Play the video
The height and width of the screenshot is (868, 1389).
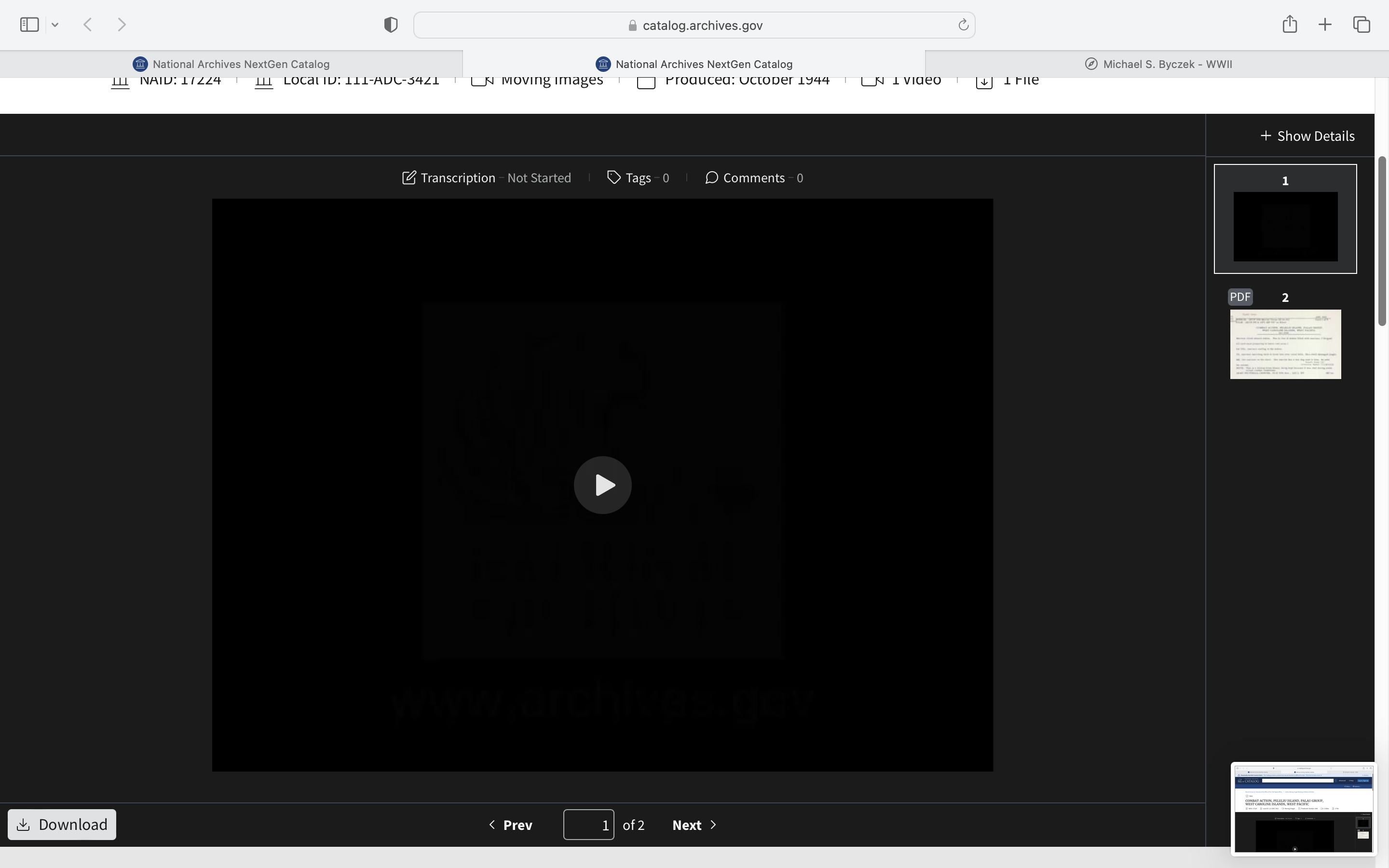[602, 485]
